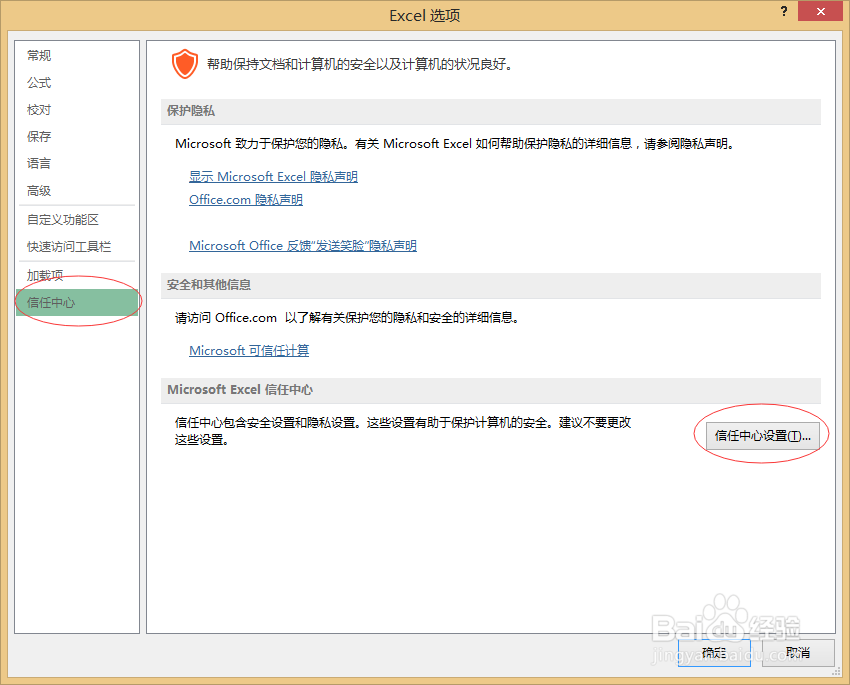Open 显示 Microsoft Excel 隐私声明 link
The width and height of the screenshot is (850, 685).
click(273, 177)
